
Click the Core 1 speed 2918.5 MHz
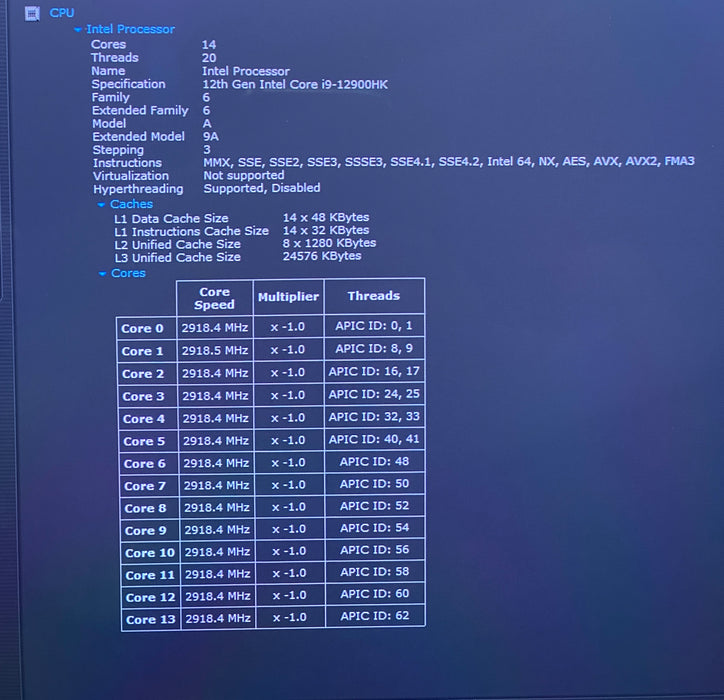click(x=215, y=351)
